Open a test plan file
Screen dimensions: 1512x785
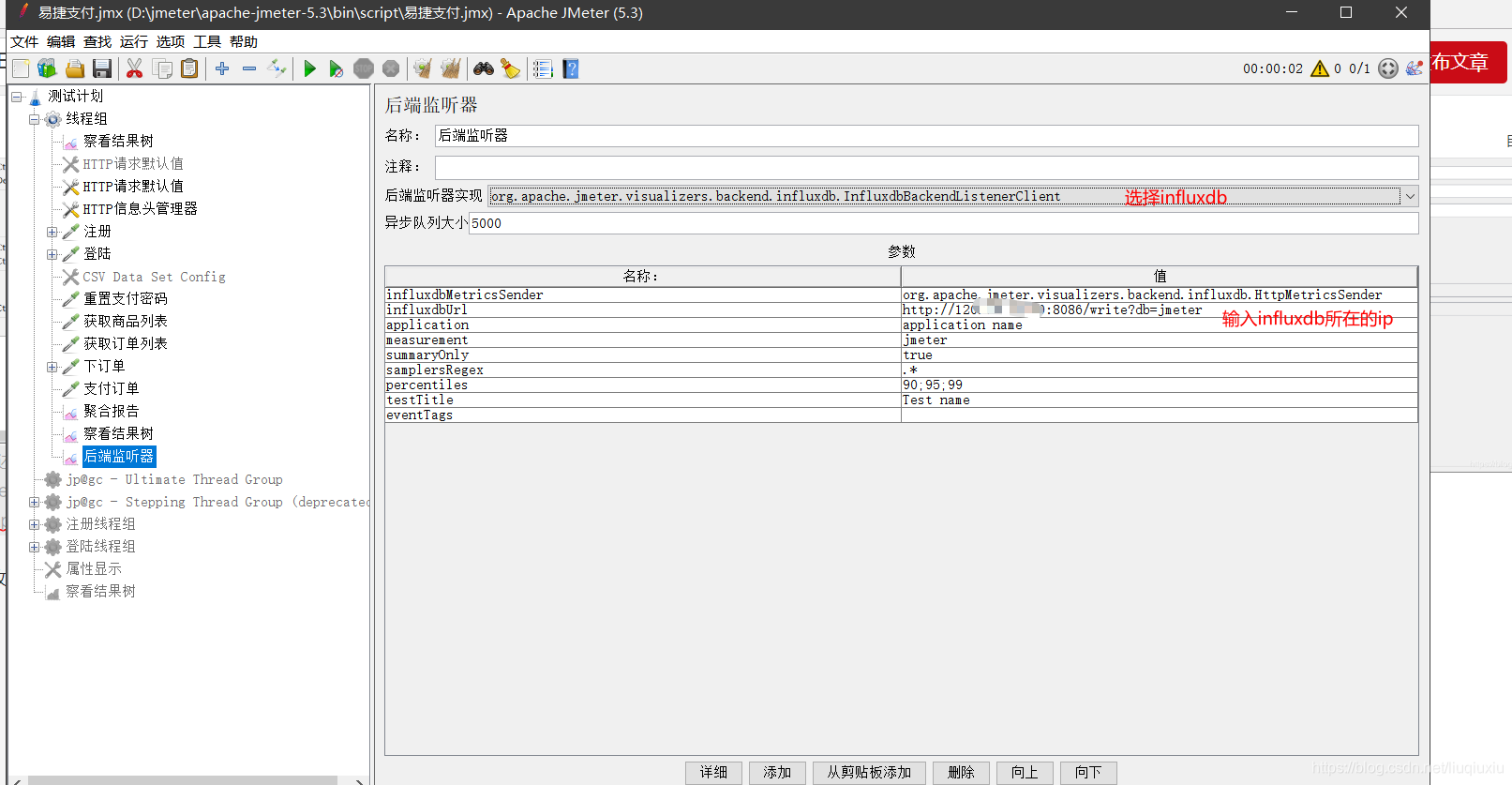[75, 68]
